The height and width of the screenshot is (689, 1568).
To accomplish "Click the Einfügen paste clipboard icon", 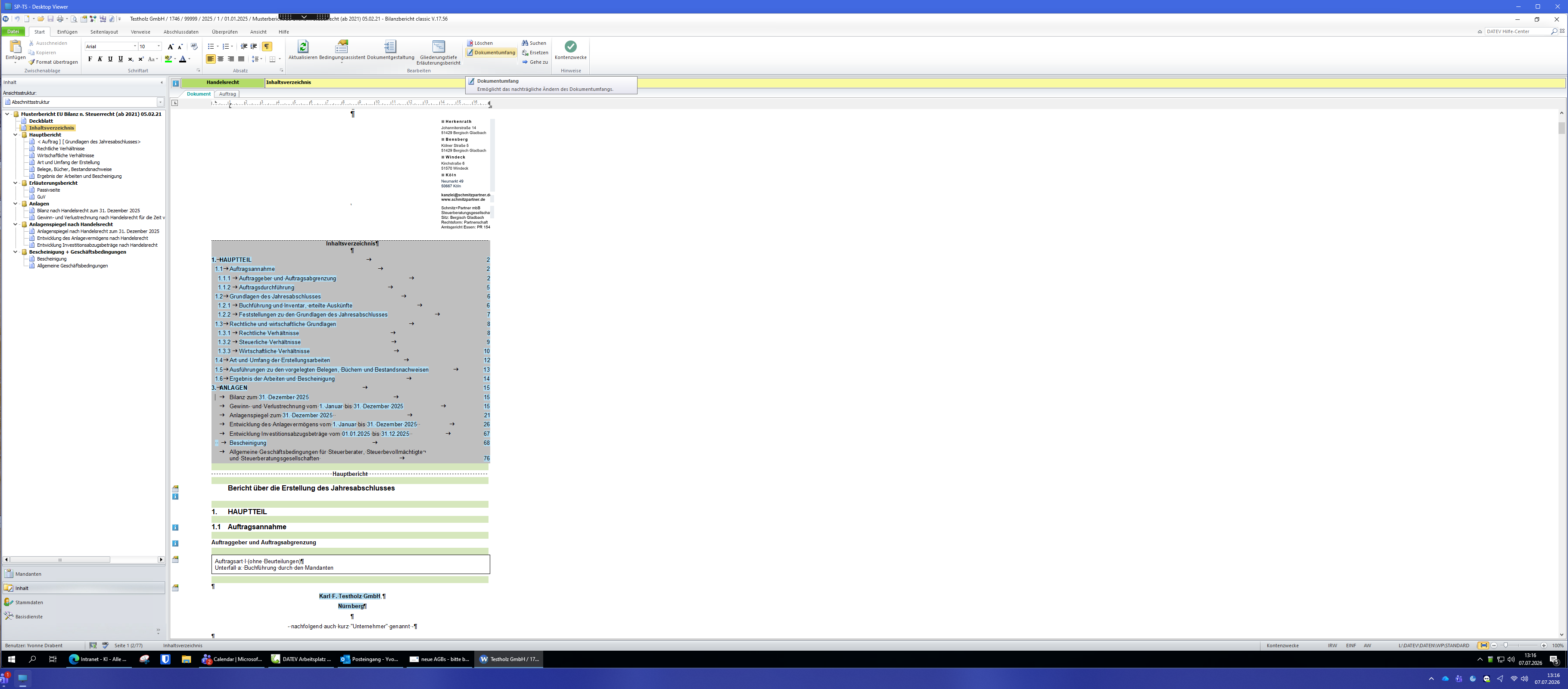I will point(15,47).
